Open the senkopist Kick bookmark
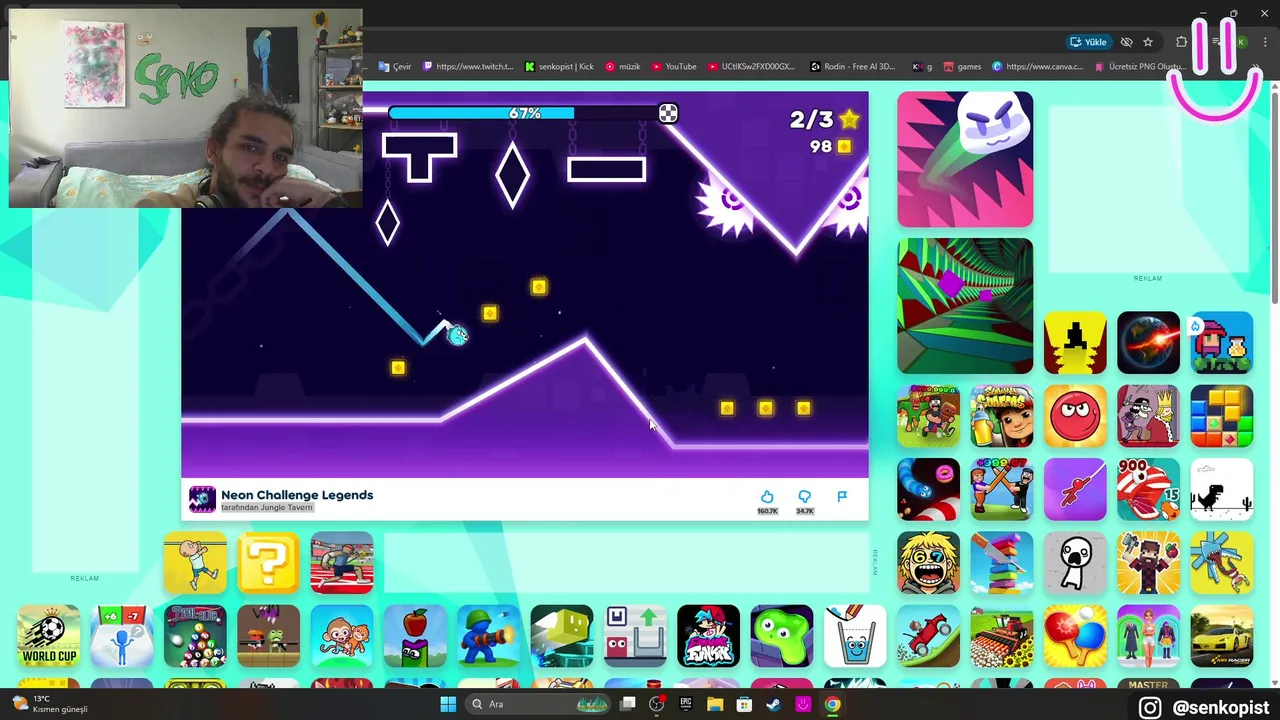 coord(559,67)
